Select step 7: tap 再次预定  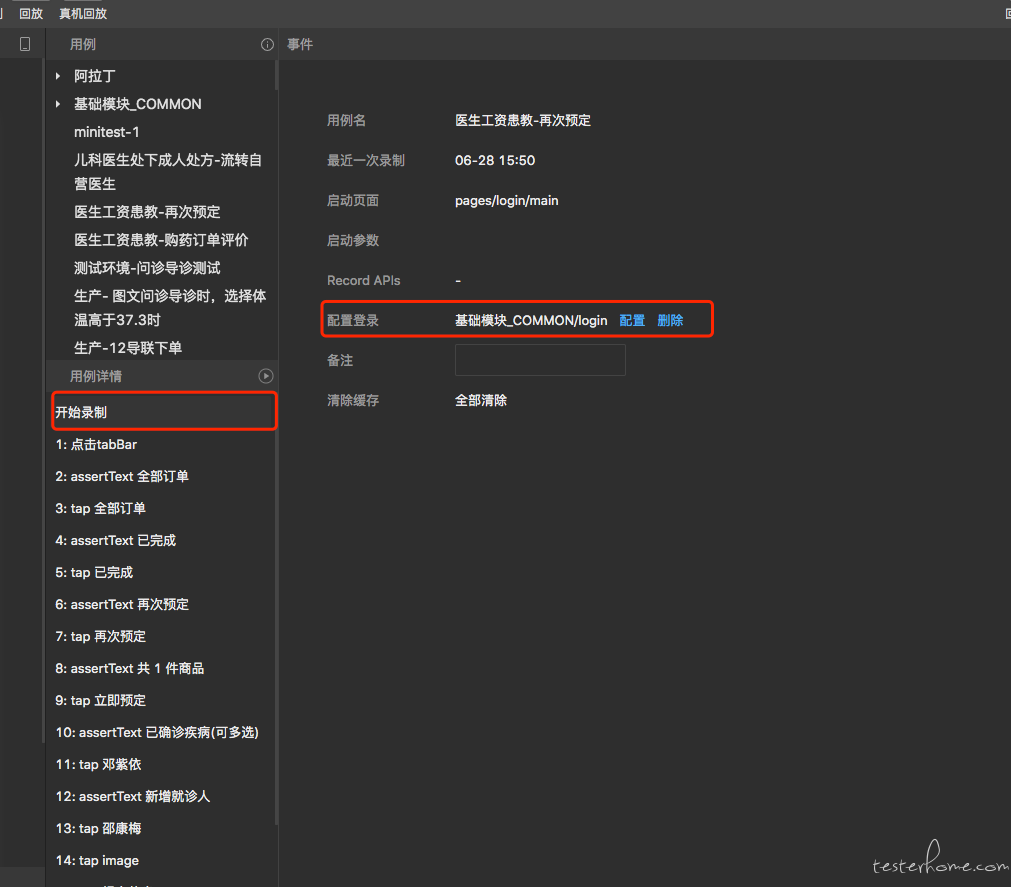(101, 636)
